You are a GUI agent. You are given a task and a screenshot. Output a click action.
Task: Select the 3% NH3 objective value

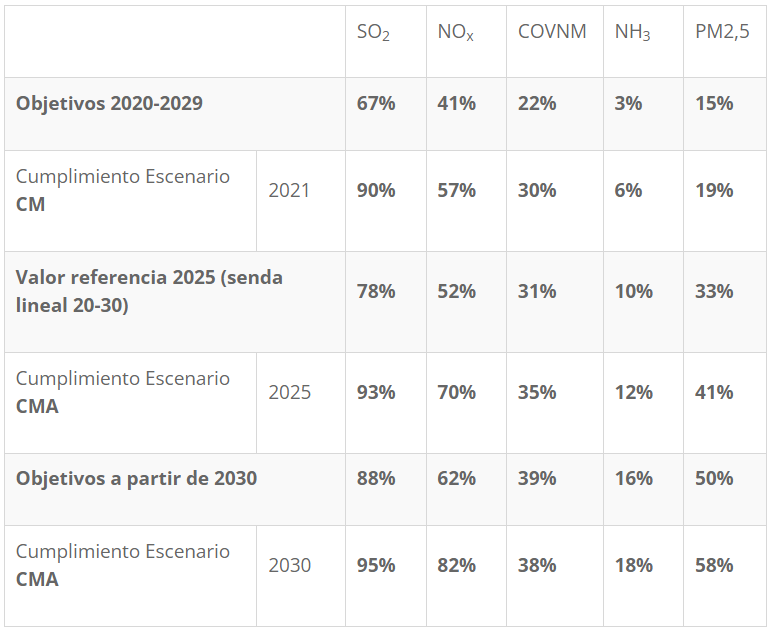628,103
